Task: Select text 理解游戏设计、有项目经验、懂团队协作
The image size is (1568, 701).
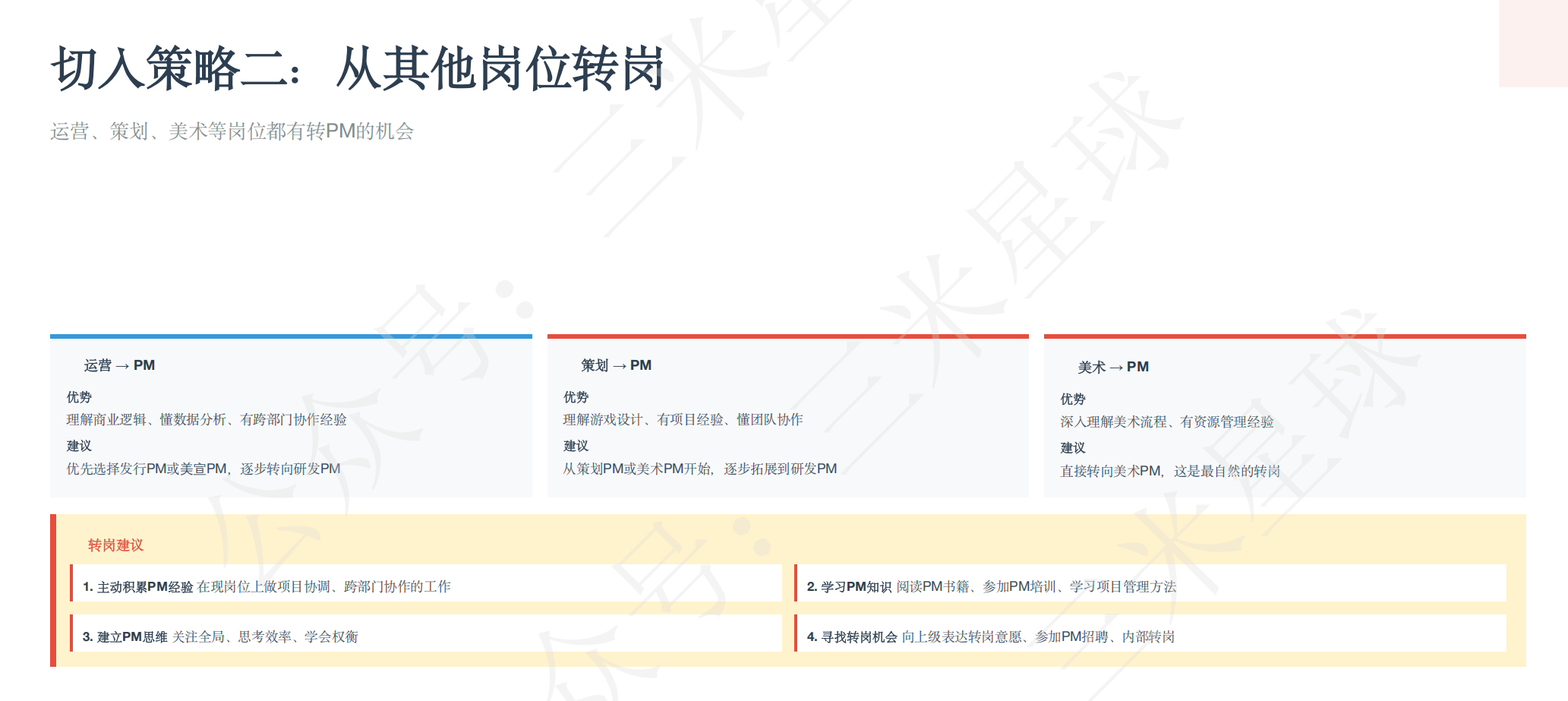Action: (x=683, y=419)
